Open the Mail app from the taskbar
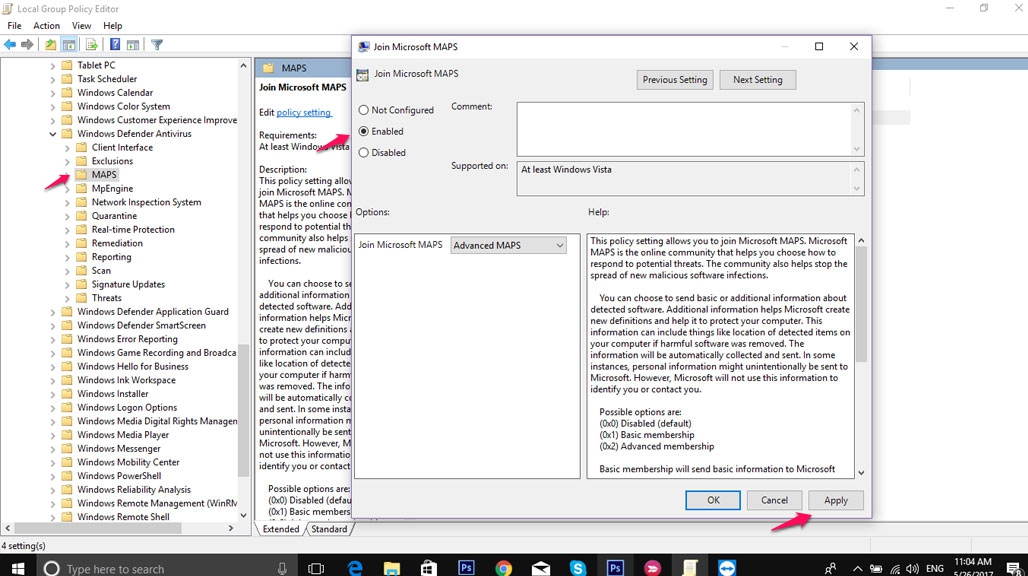1028x576 pixels. (x=541, y=567)
